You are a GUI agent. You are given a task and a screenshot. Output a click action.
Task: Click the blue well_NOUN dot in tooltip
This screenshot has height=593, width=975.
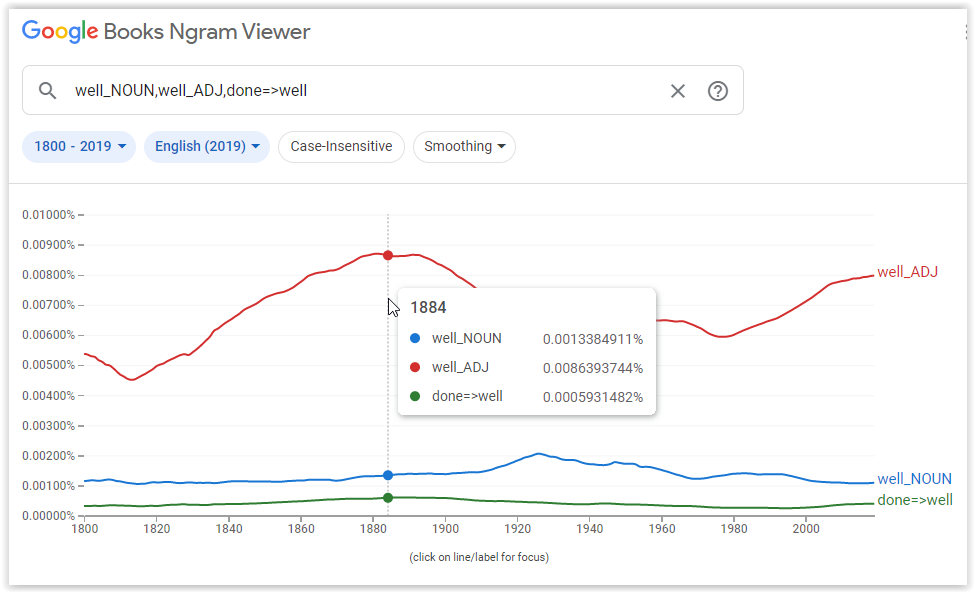[415, 338]
